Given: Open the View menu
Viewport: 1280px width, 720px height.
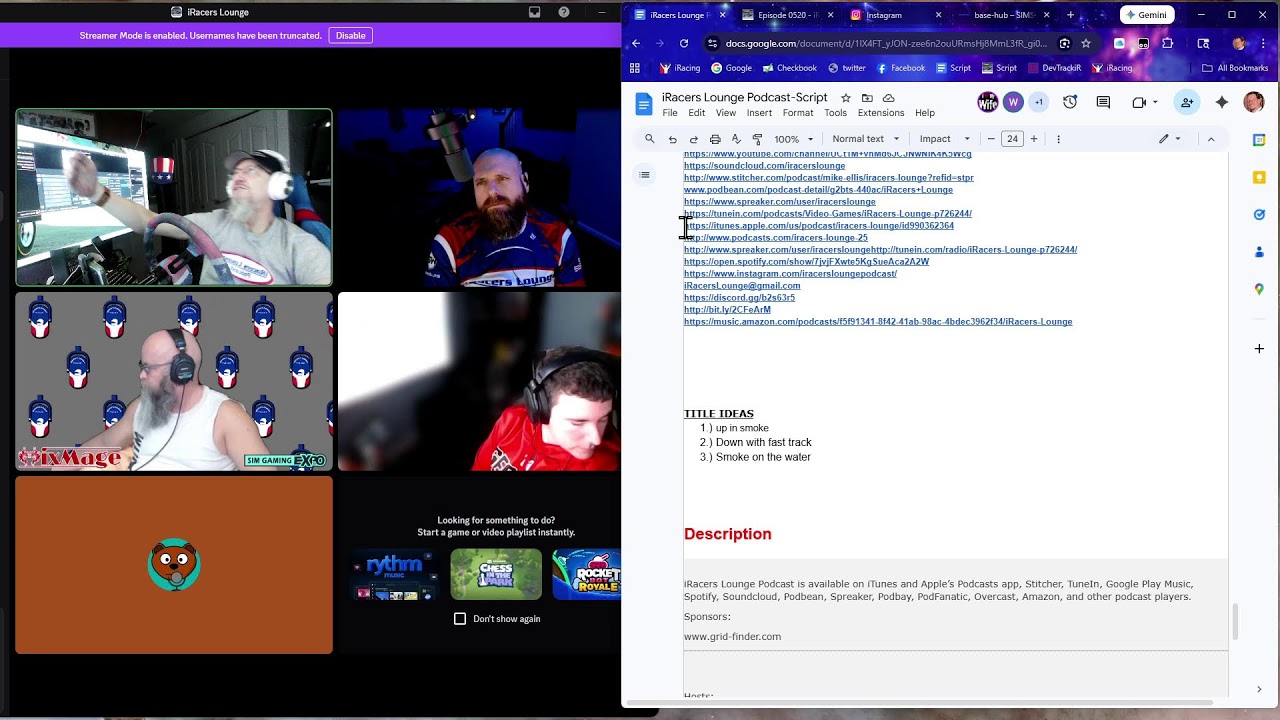Looking at the screenshot, I should tap(726, 113).
